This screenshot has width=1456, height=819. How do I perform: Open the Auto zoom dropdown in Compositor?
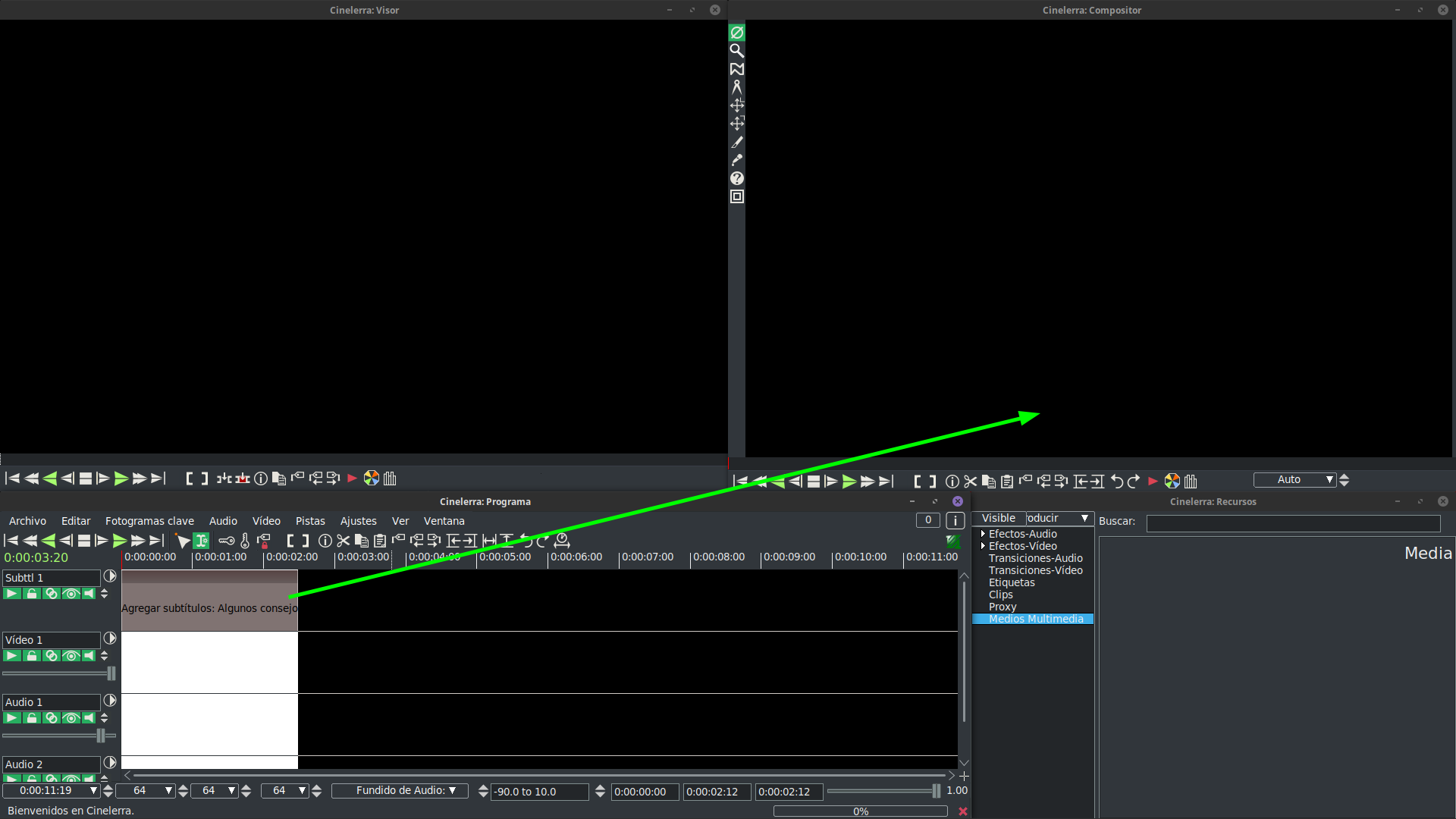(1329, 480)
